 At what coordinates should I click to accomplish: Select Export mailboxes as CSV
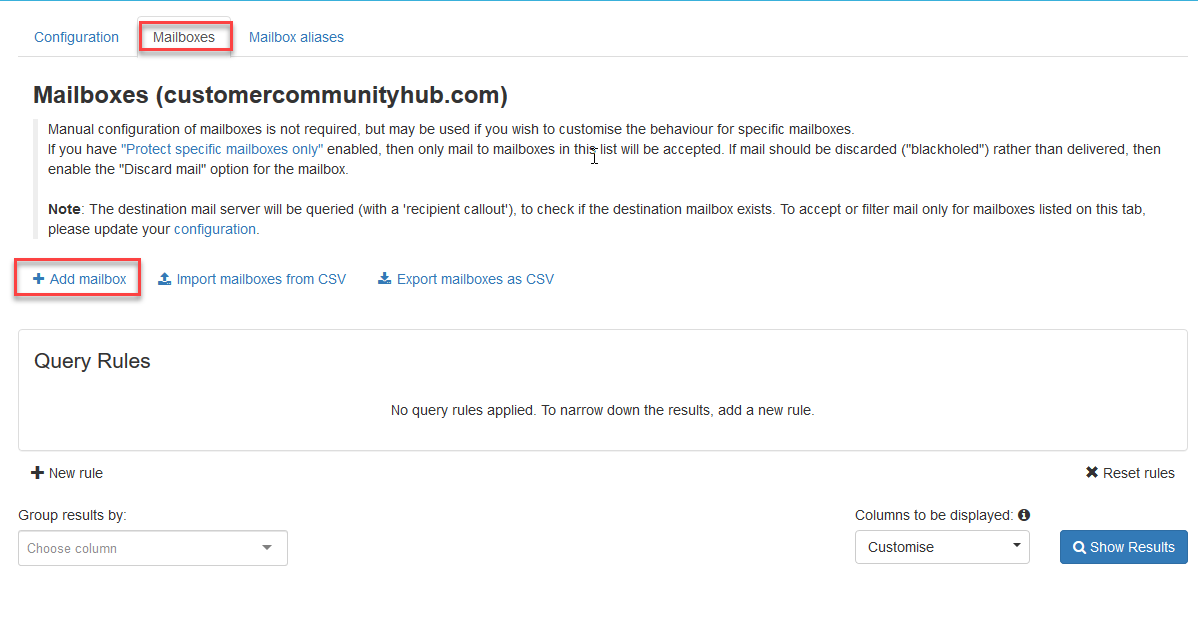click(x=475, y=279)
